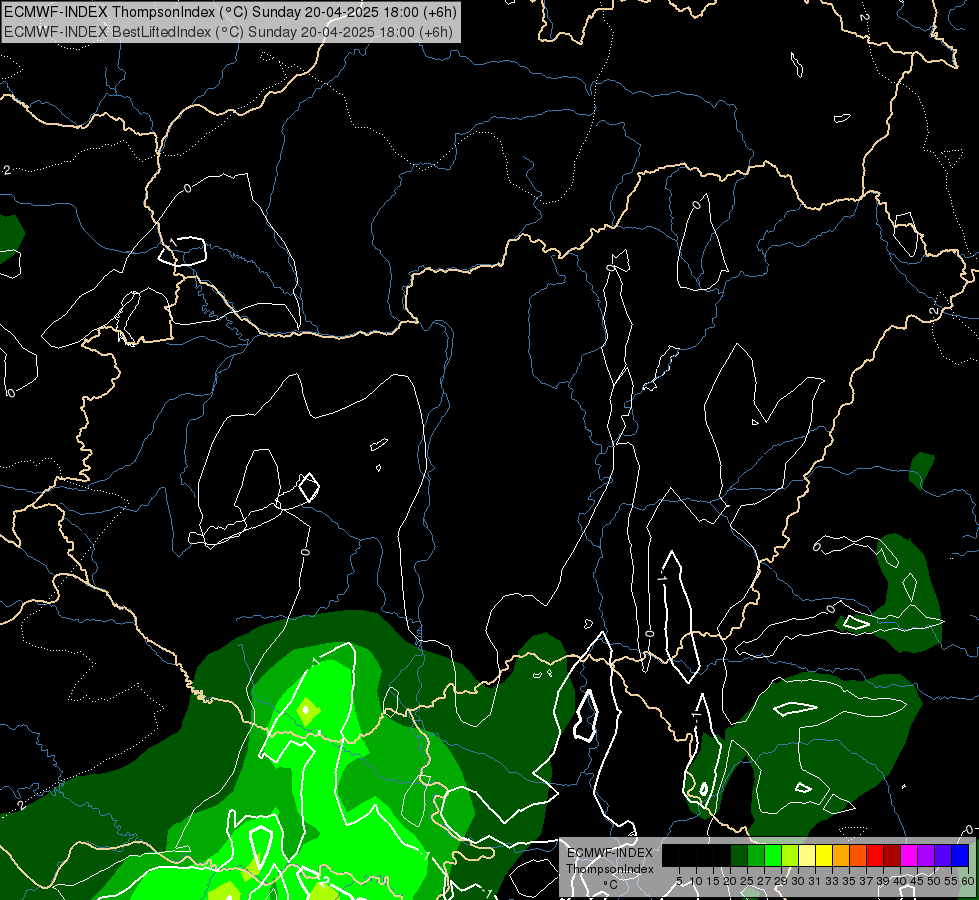Click the legend label 'ThompsonIndex'
This screenshot has height=900, width=979.
coord(610,869)
